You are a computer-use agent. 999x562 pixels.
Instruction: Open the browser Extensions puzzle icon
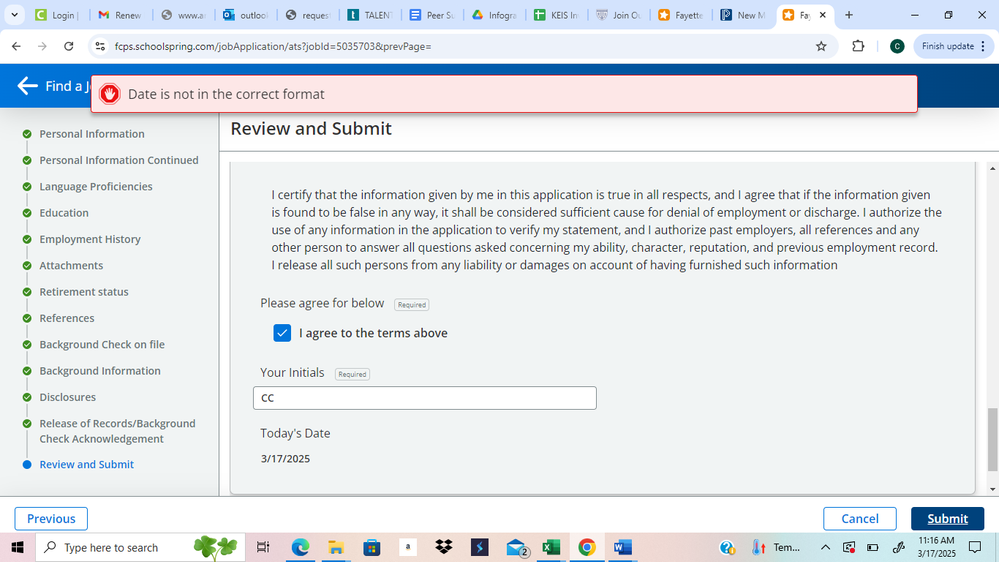tap(858, 46)
